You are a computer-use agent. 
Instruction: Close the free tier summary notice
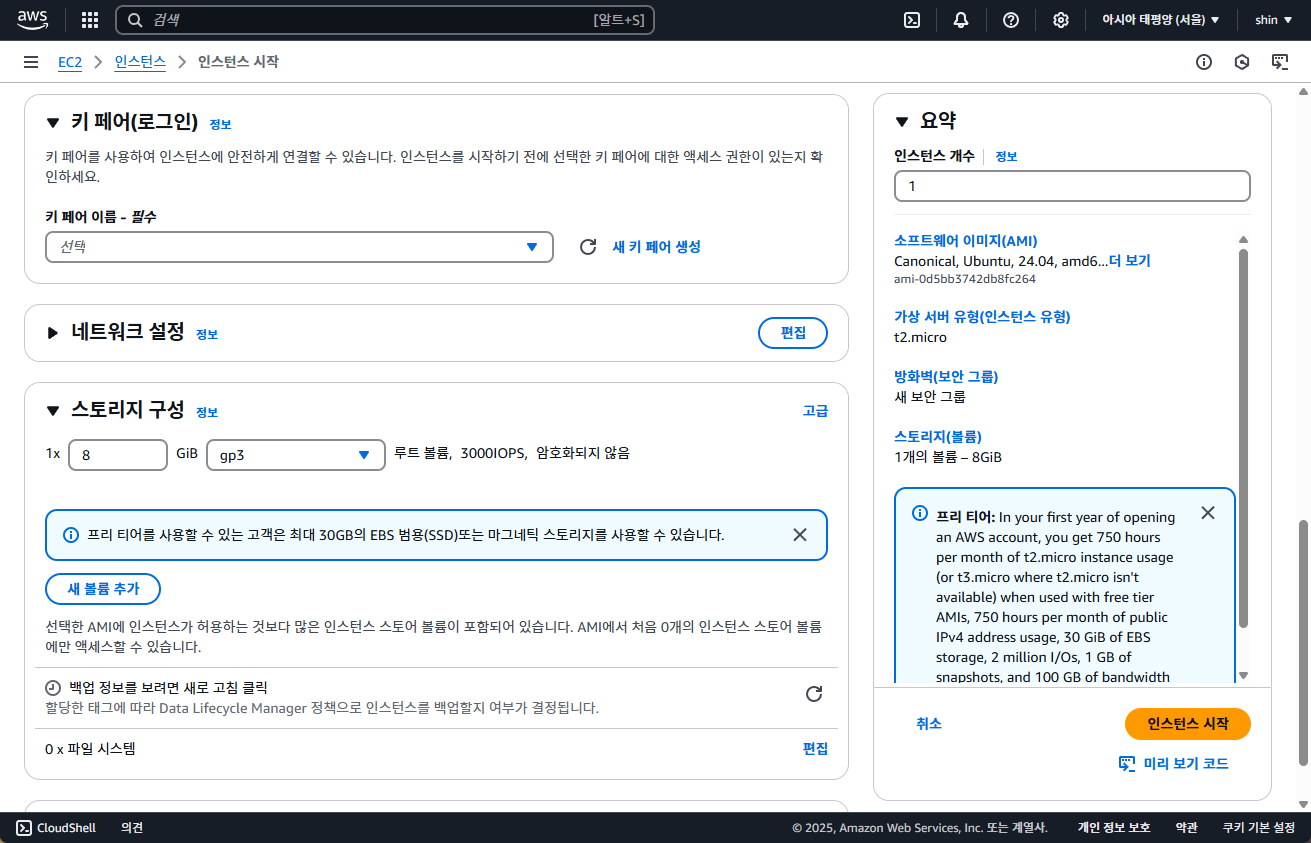coord(1208,513)
